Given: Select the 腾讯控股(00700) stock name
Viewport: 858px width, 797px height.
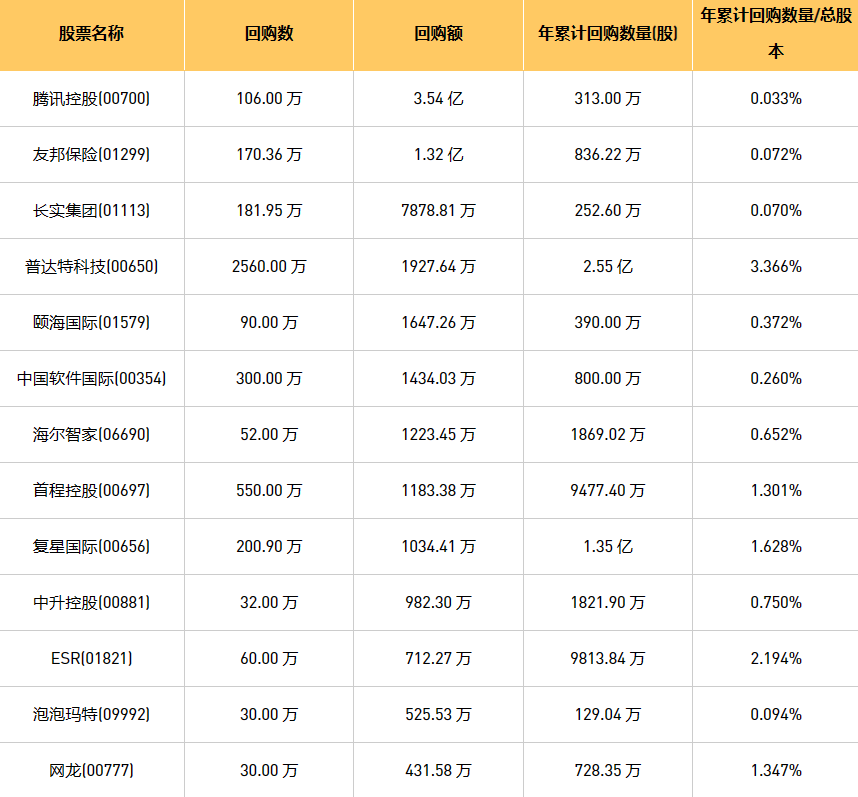Looking at the screenshot, I should [92, 99].
